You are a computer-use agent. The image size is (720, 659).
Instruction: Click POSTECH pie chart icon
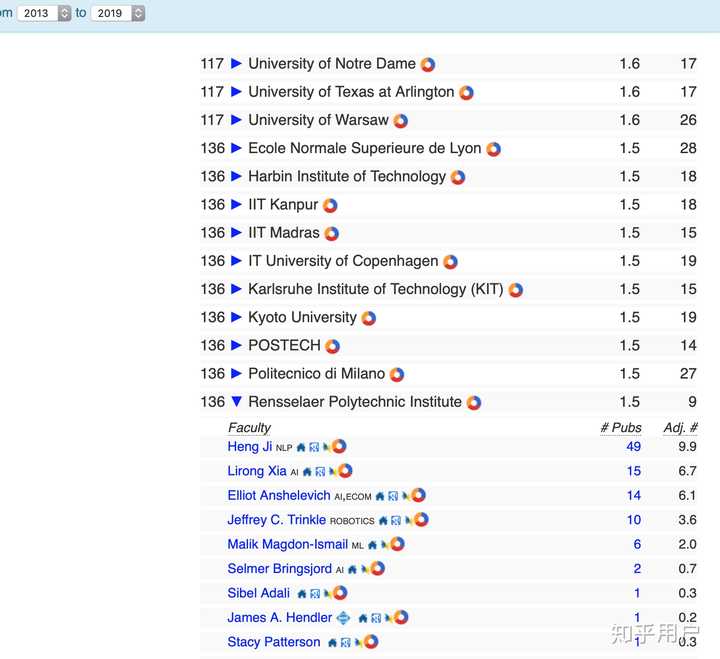(332, 346)
